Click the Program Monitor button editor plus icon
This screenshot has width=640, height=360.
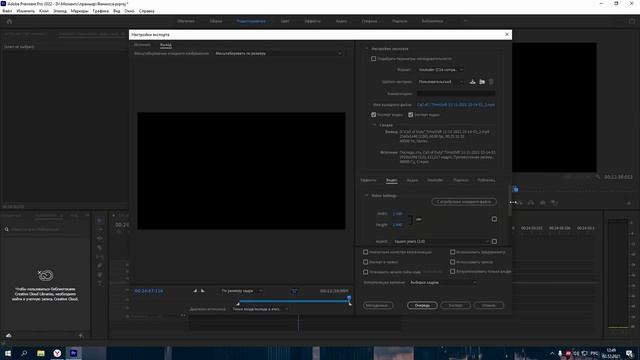629,203
